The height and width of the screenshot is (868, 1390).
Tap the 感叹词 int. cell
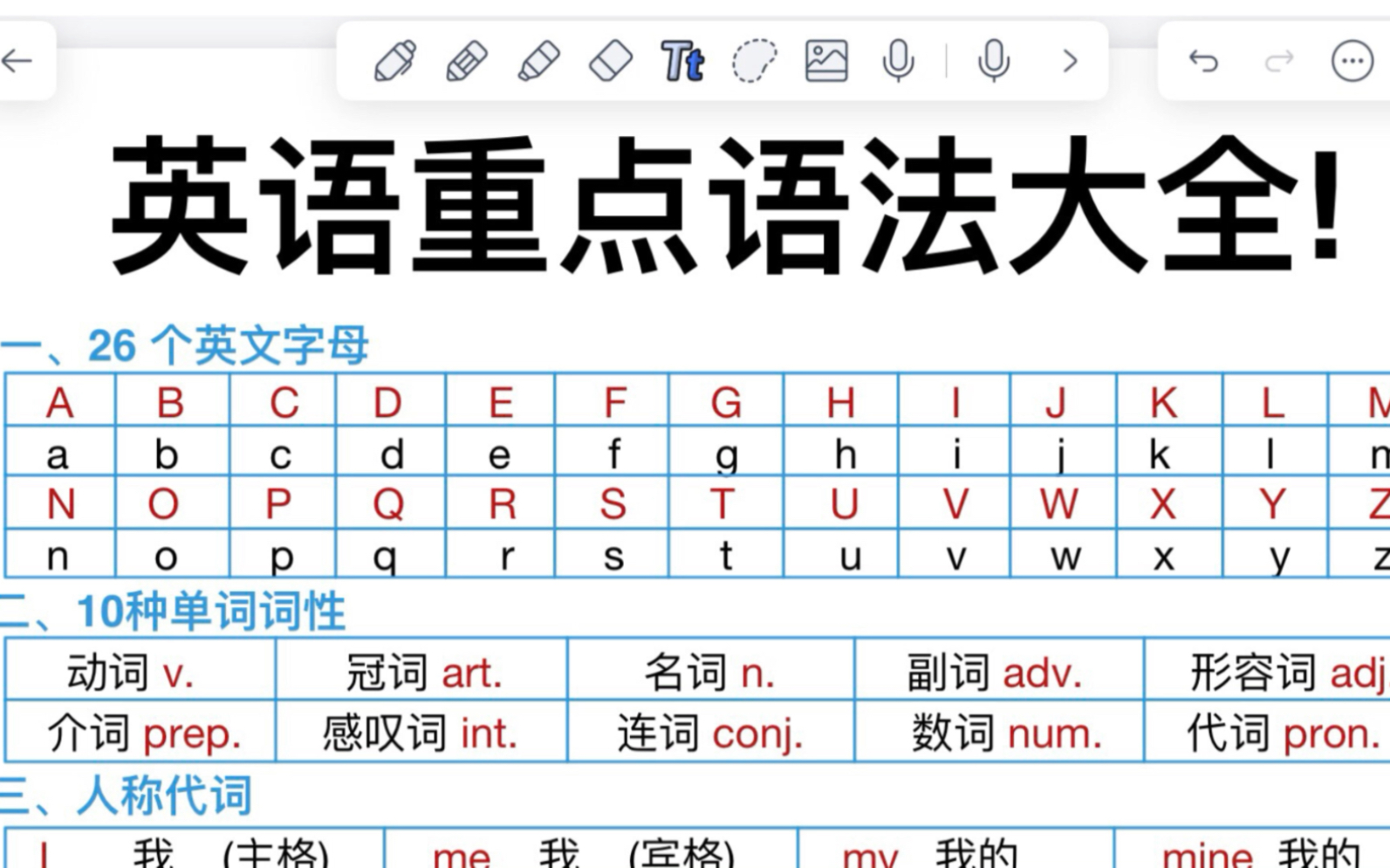tap(421, 731)
